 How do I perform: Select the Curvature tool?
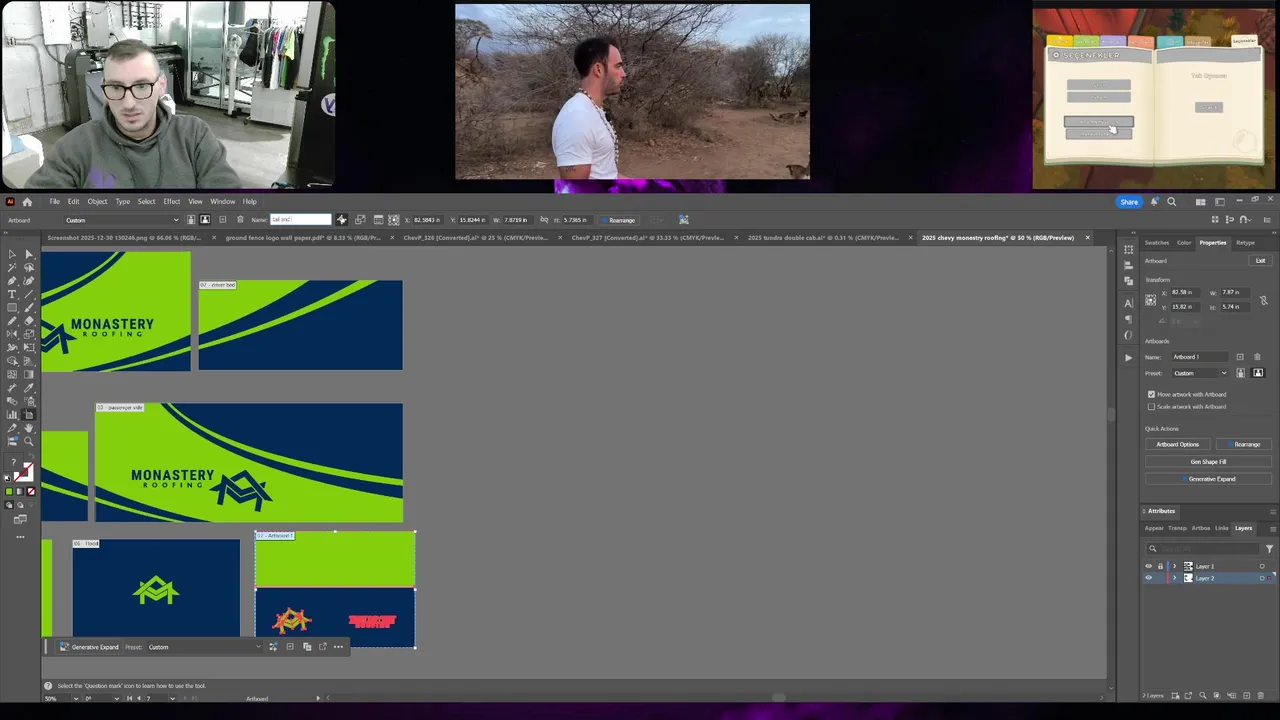coord(29,281)
